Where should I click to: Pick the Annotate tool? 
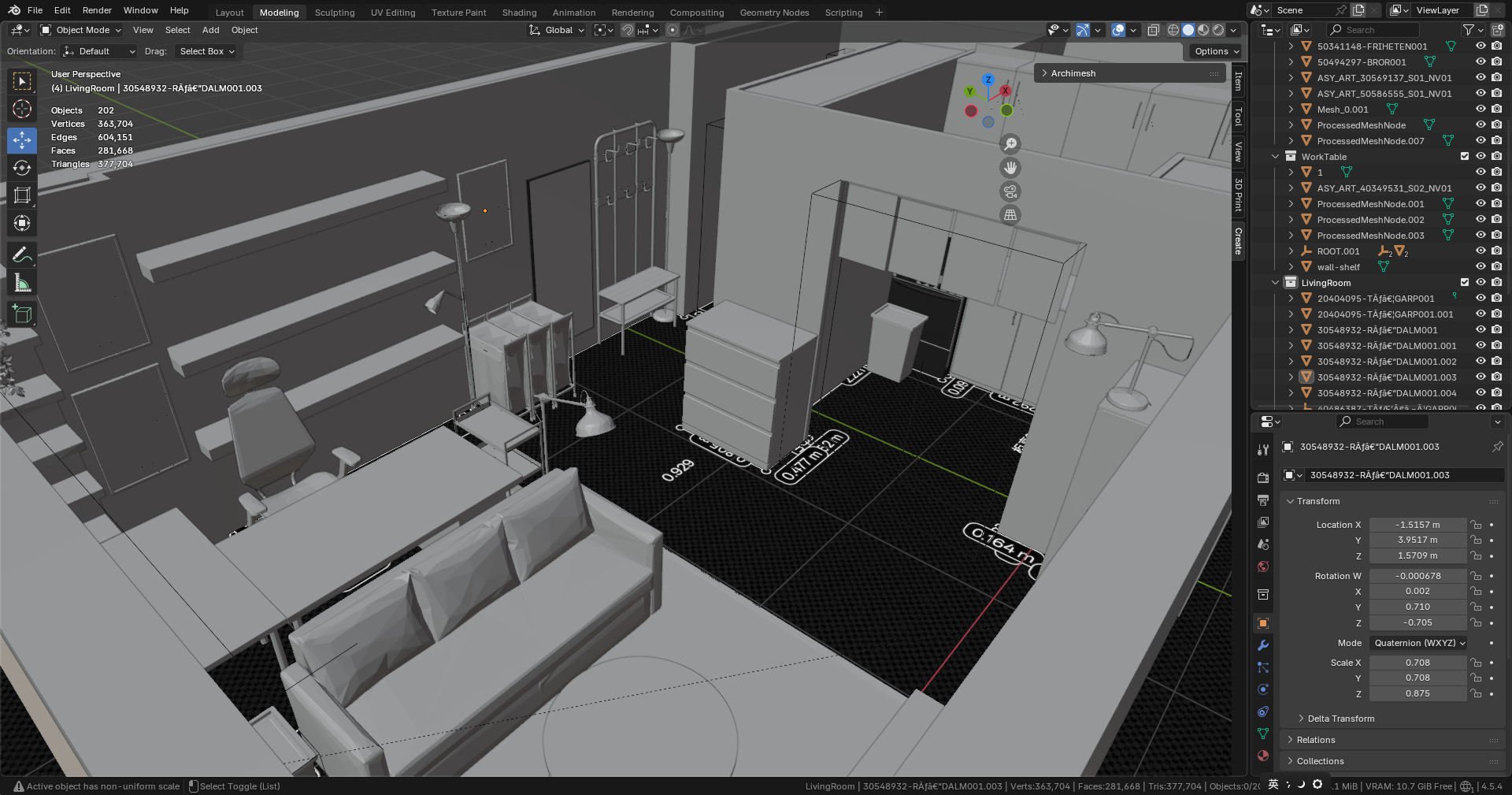[x=21, y=254]
